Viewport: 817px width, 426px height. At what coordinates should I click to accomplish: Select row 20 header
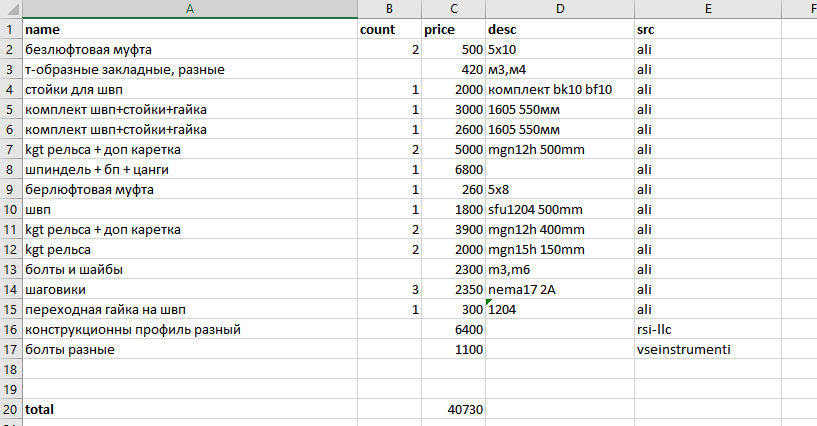(11, 409)
